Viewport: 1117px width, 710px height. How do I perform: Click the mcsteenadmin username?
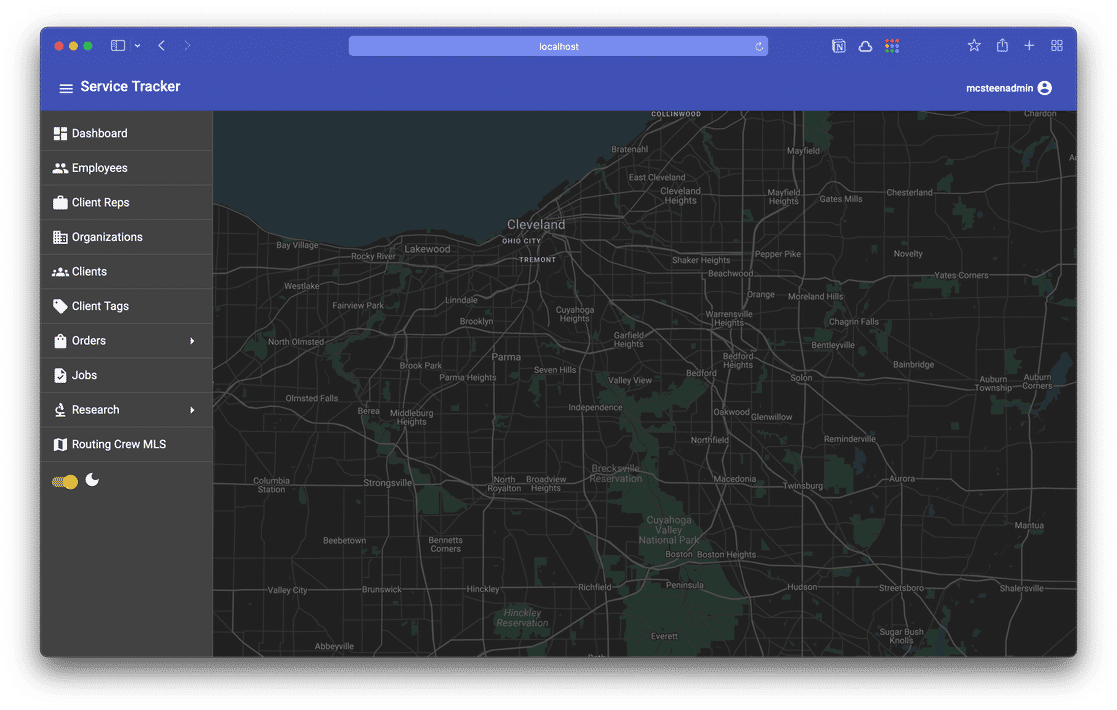click(999, 88)
